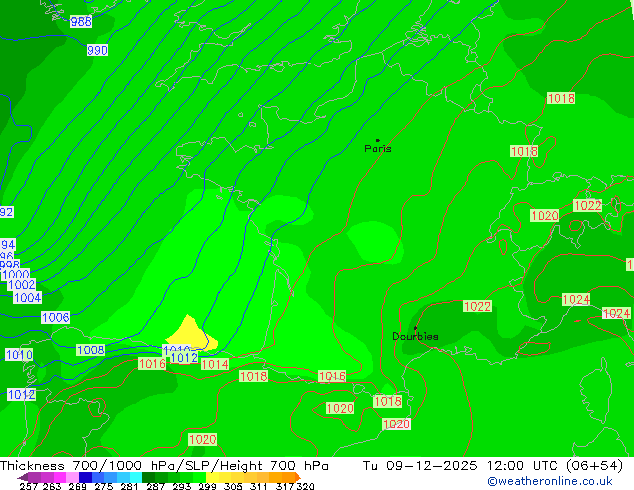Screen dimensions: 634x490
Task: Click the black dot marking Paris
Action: click(378, 140)
